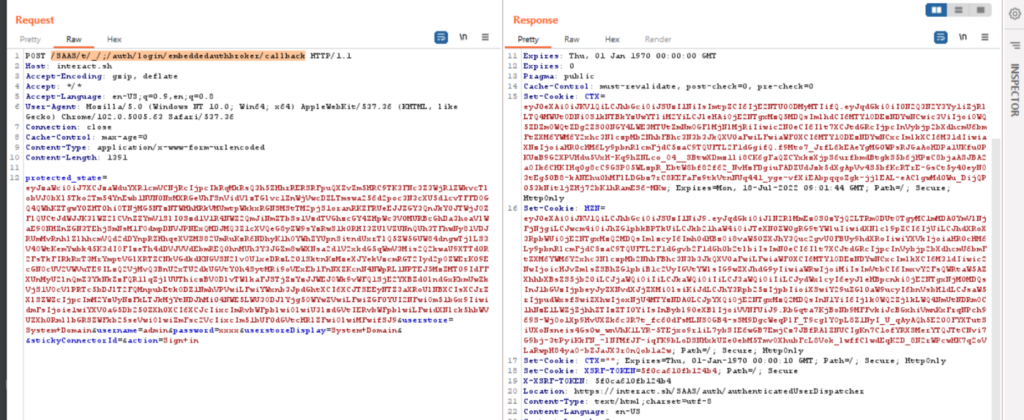Image resolution: width=1024 pixels, height=420 pixels.
Task: Switch to side-by-side split layout
Action: click(937, 10)
